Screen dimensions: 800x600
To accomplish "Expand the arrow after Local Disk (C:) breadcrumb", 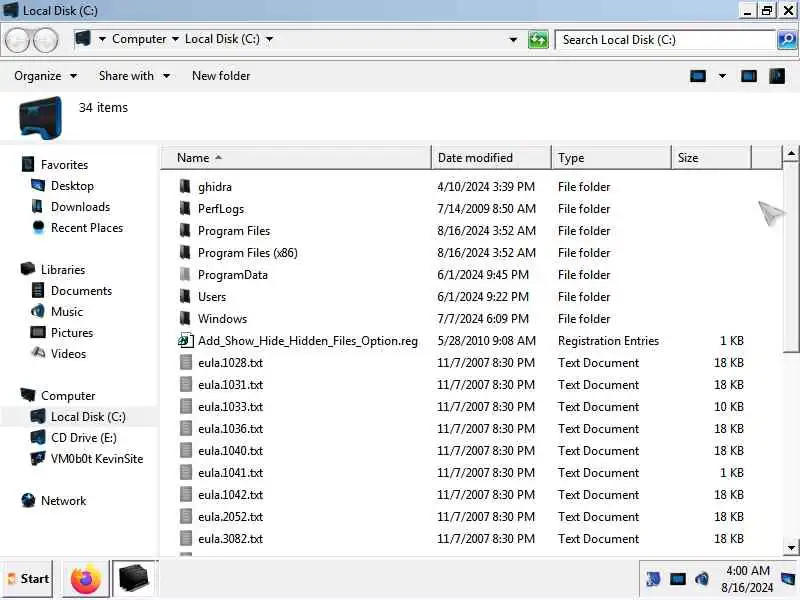I will [269, 39].
